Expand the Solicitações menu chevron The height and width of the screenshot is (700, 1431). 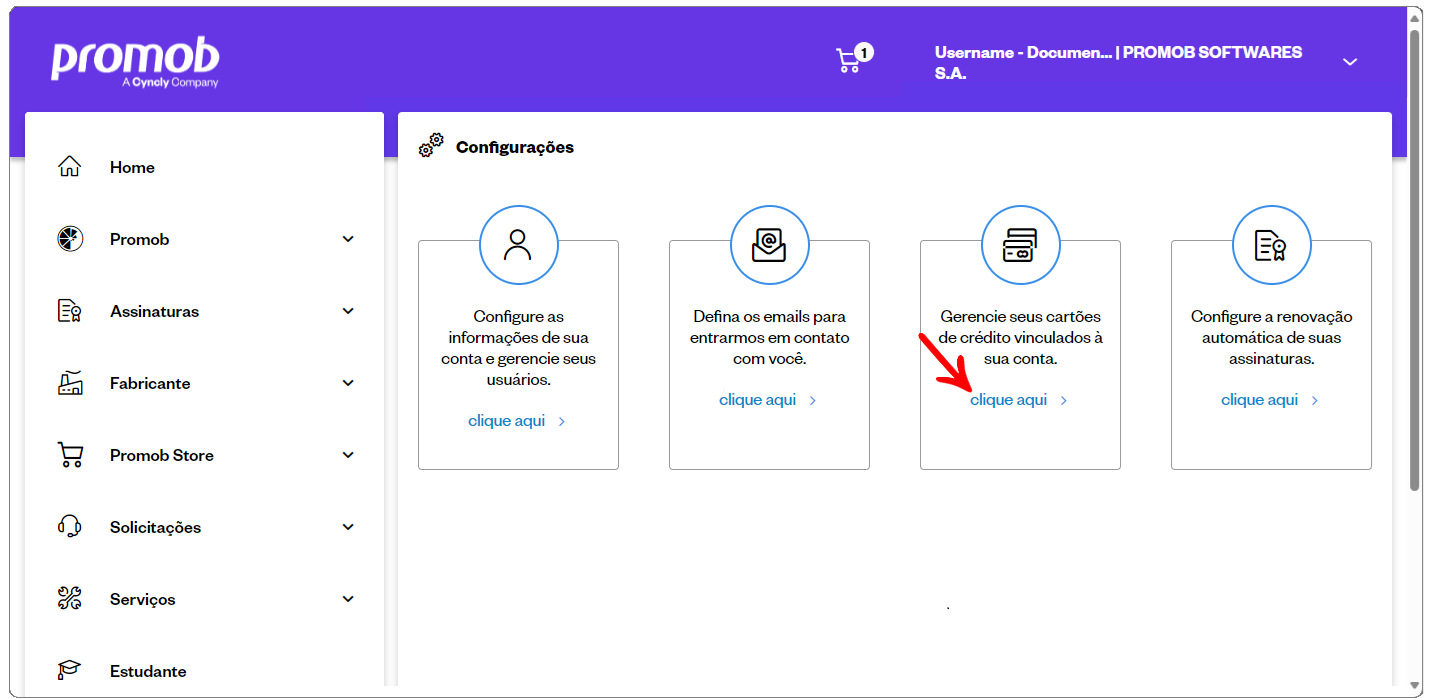348,527
